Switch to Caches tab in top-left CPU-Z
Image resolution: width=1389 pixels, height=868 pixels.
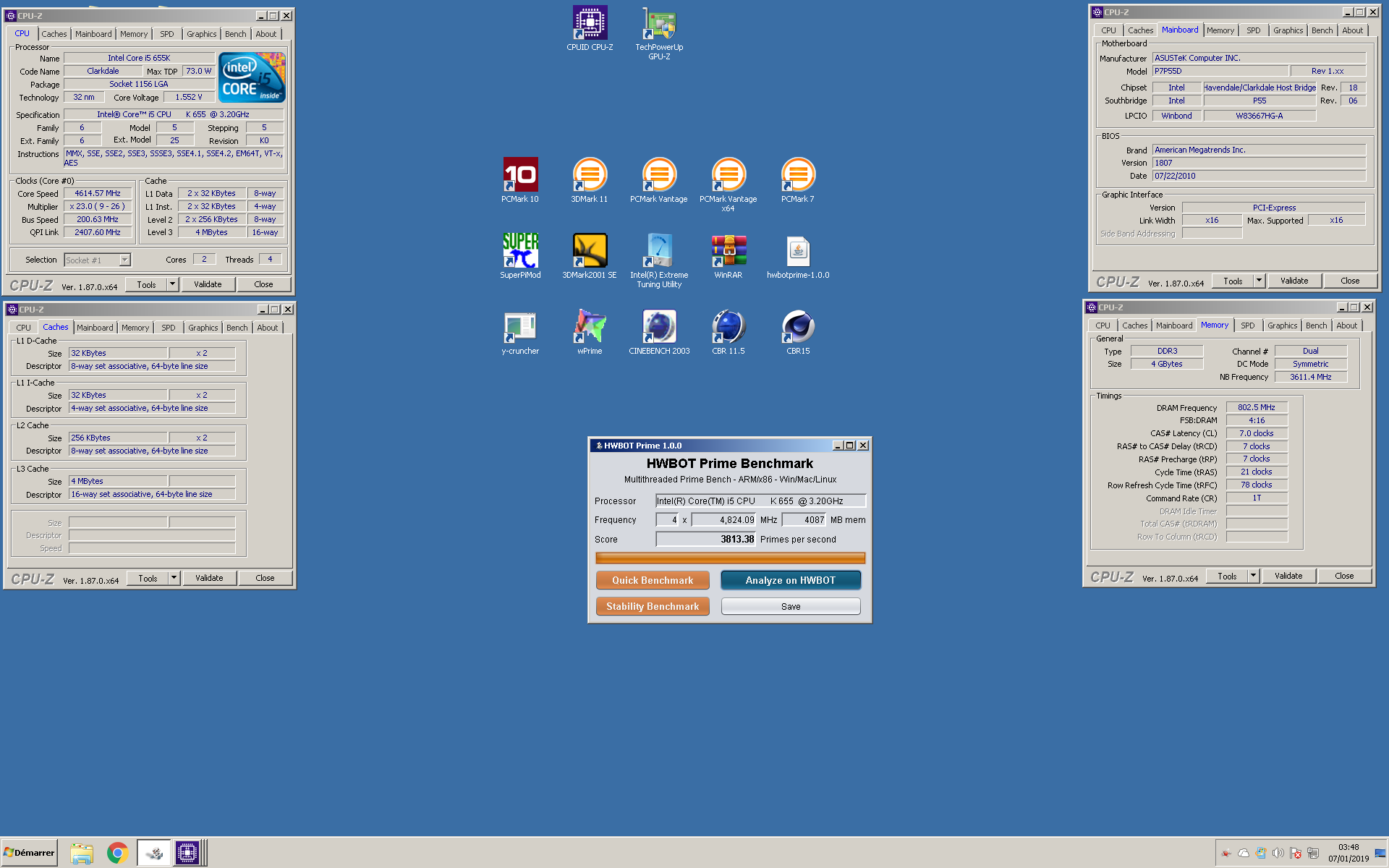[54, 34]
